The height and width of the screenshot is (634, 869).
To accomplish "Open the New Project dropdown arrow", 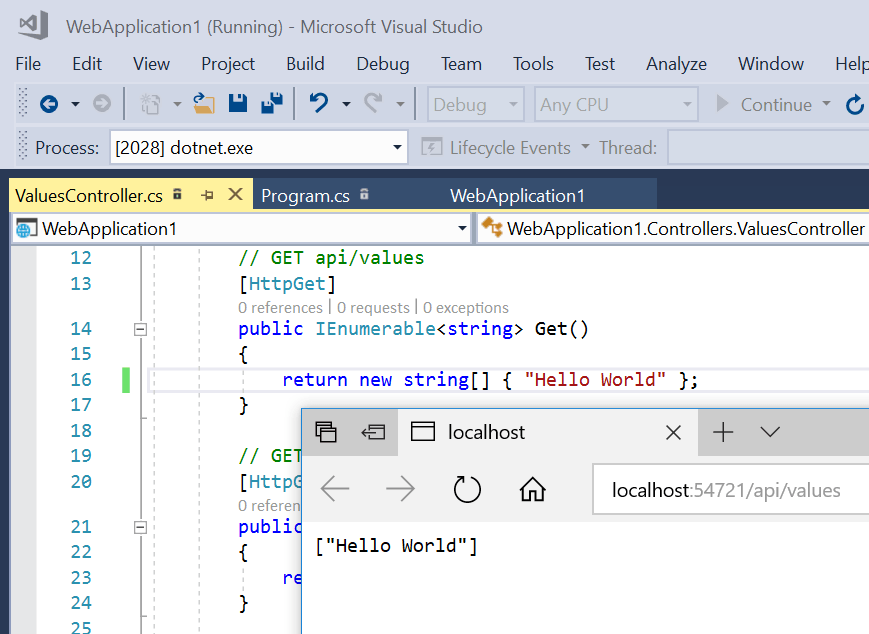I will (177, 104).
